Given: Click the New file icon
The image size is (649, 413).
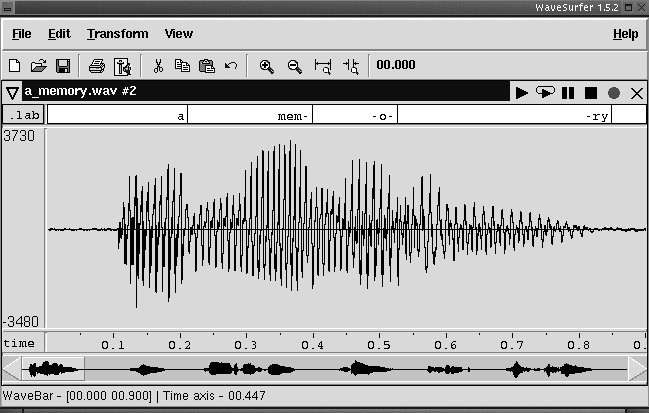Looking at the screenshot, I should click(x=17, y=66).
